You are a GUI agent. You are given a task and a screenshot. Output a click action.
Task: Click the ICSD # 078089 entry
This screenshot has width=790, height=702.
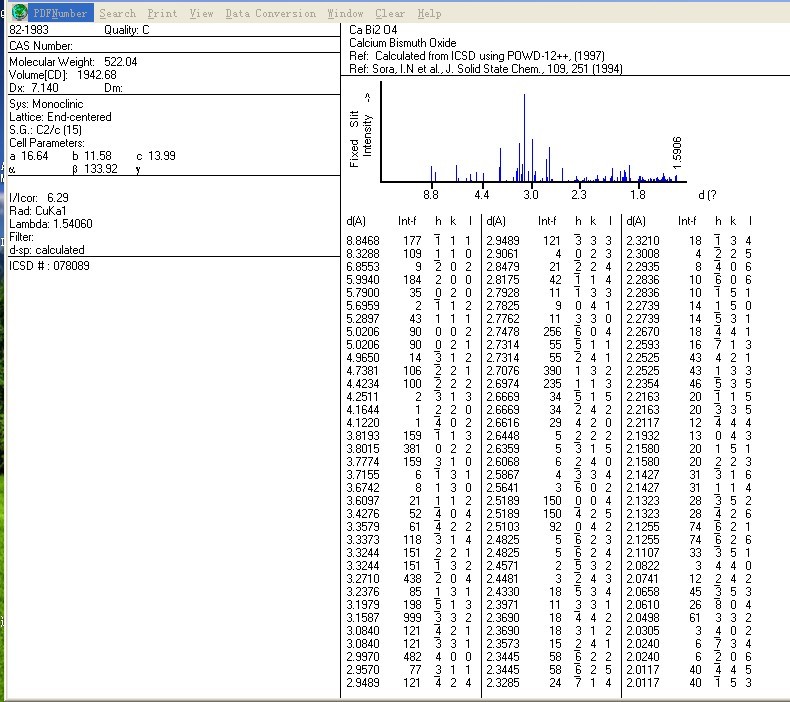pyautogui.click(x=50, y=265)
